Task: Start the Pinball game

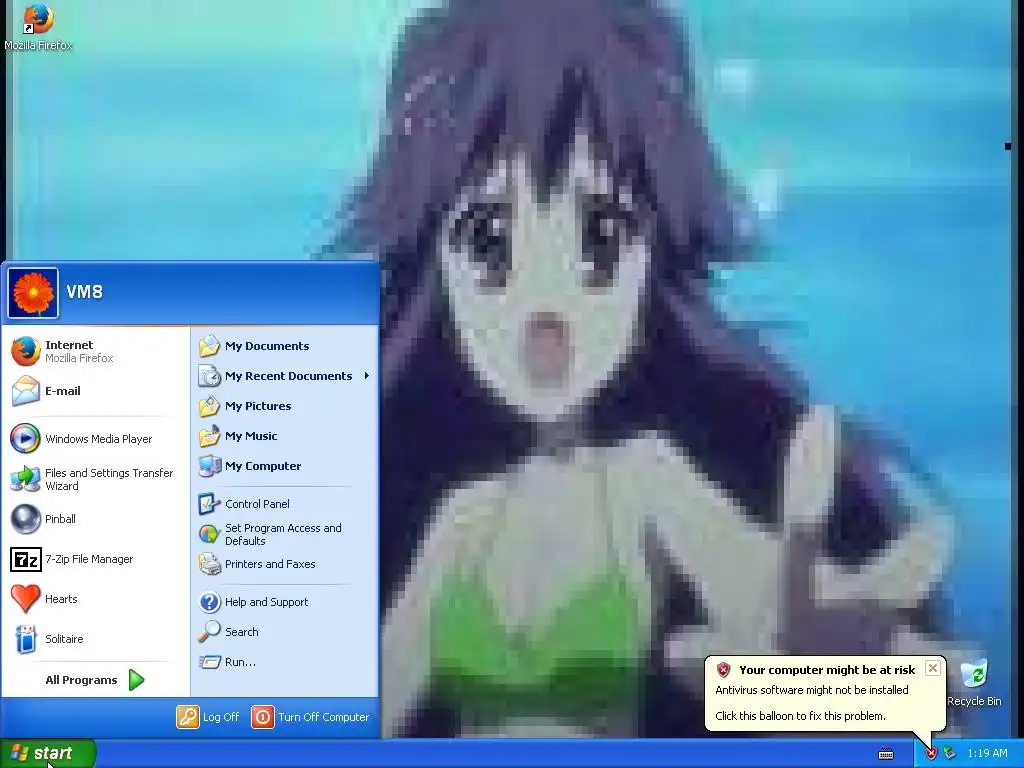Action: click(x=96, y=519)
